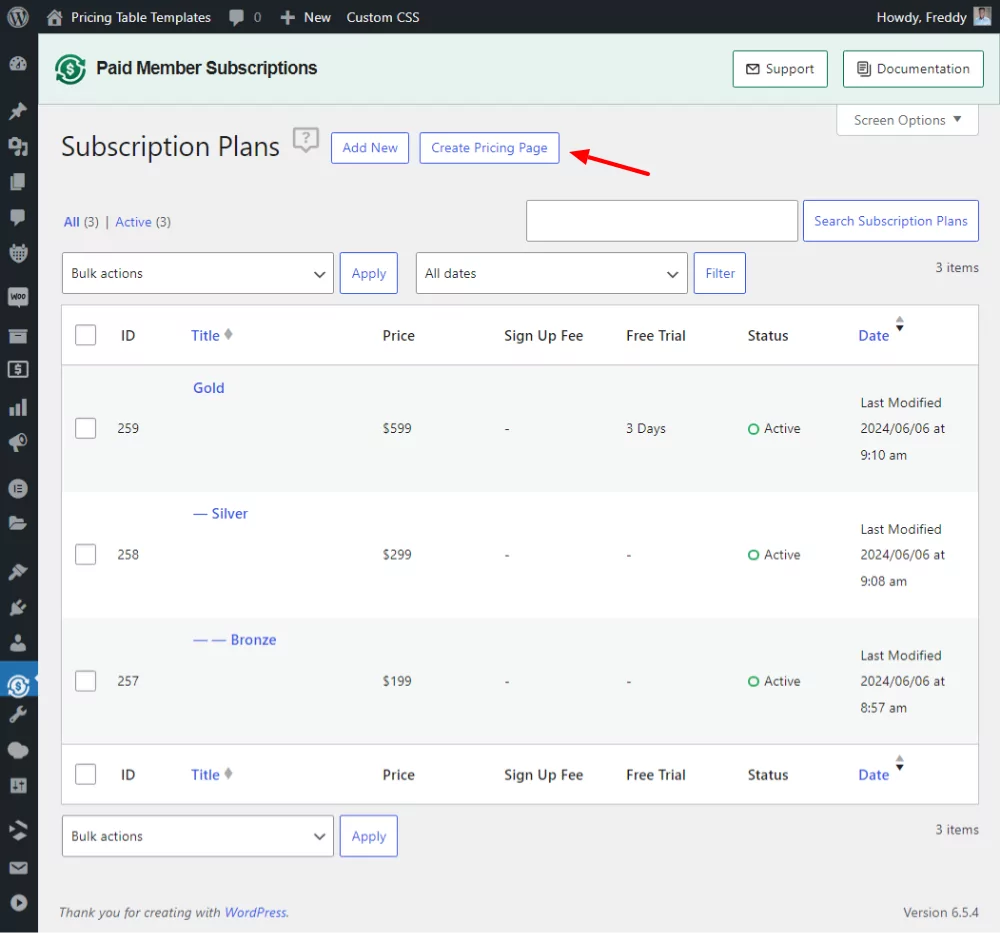Click the subscription plans search field
The height and width of the screenshot is (934, 1000).
[662, 221]
